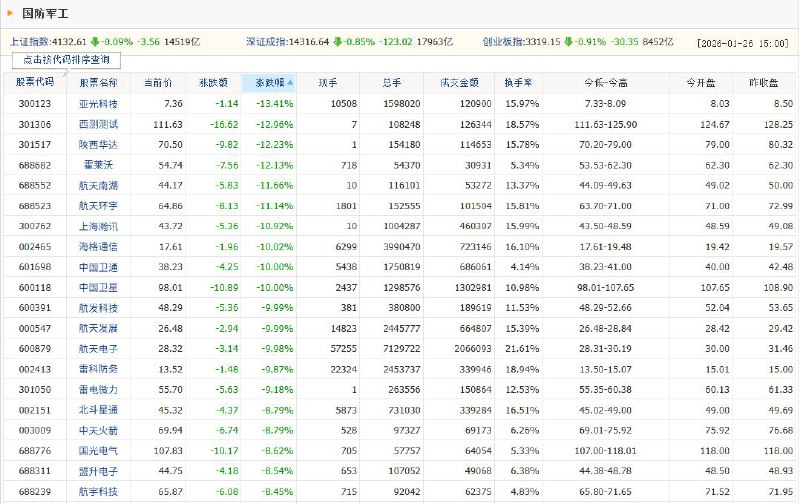Screen dimensions: 800x504
Task: Sort by the 当前价 column header
Action: [158, 83]
